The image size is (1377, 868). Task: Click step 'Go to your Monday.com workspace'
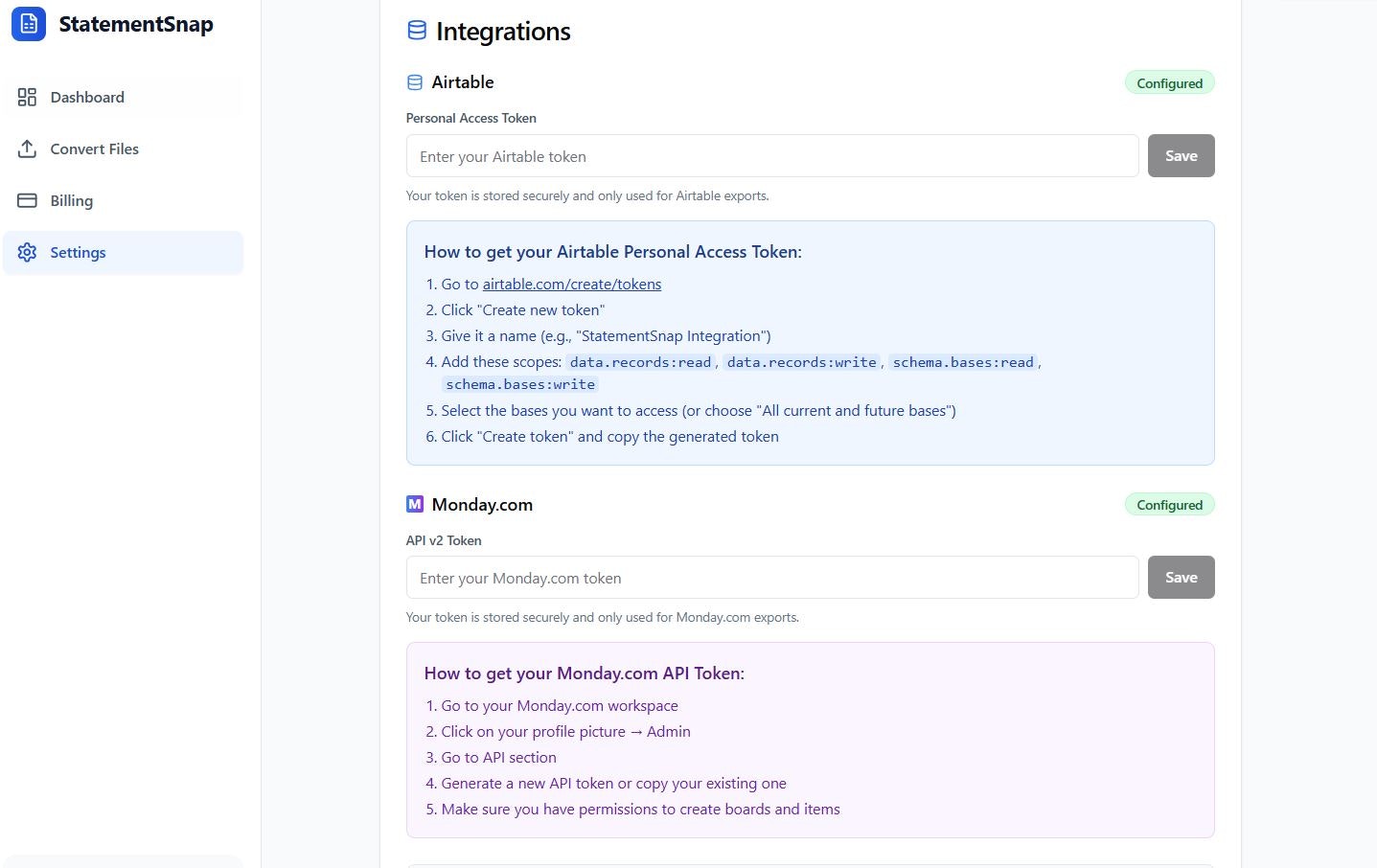pos(560,706)
